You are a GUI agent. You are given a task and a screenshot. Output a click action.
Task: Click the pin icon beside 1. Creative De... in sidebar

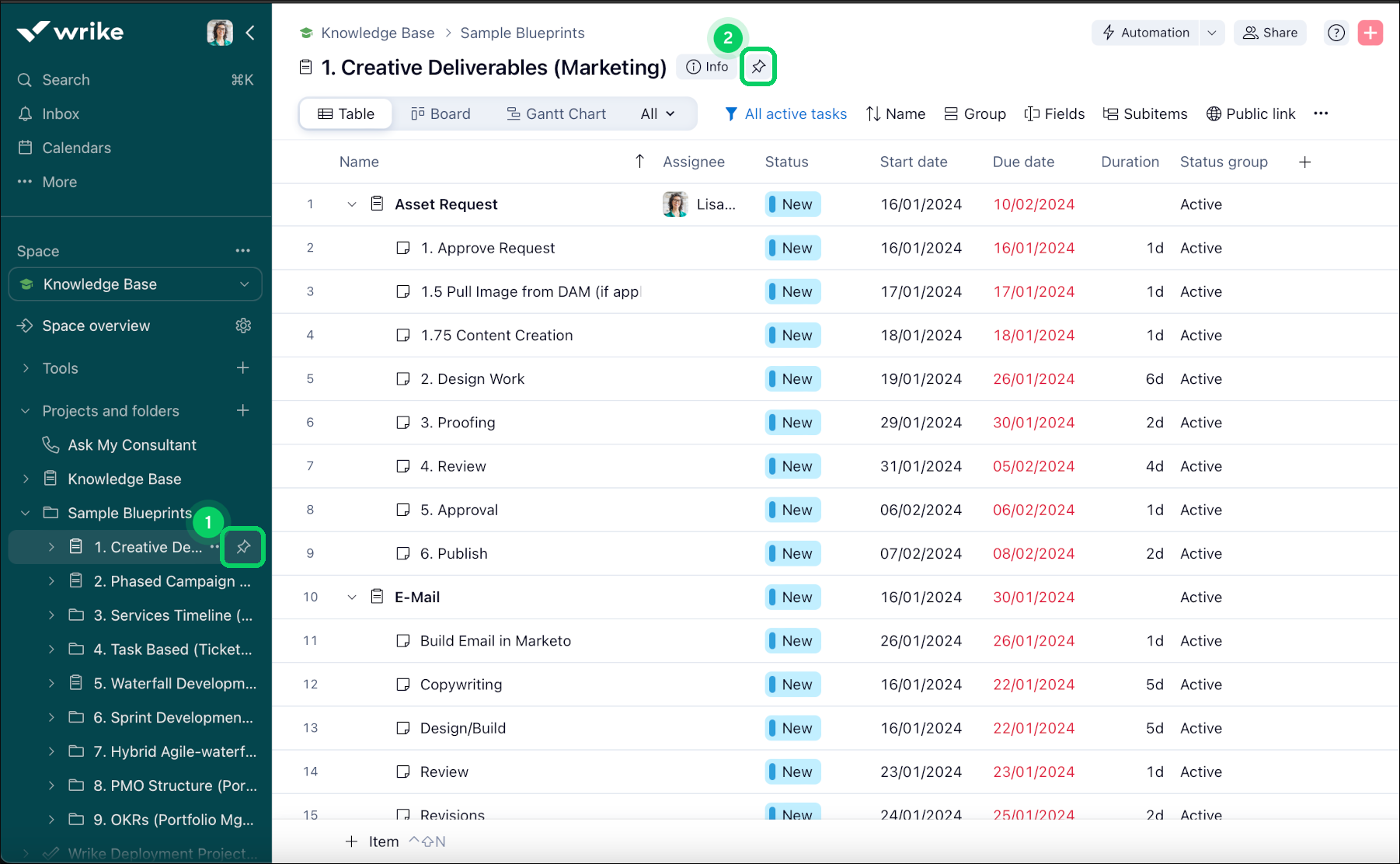pos(243,547)
